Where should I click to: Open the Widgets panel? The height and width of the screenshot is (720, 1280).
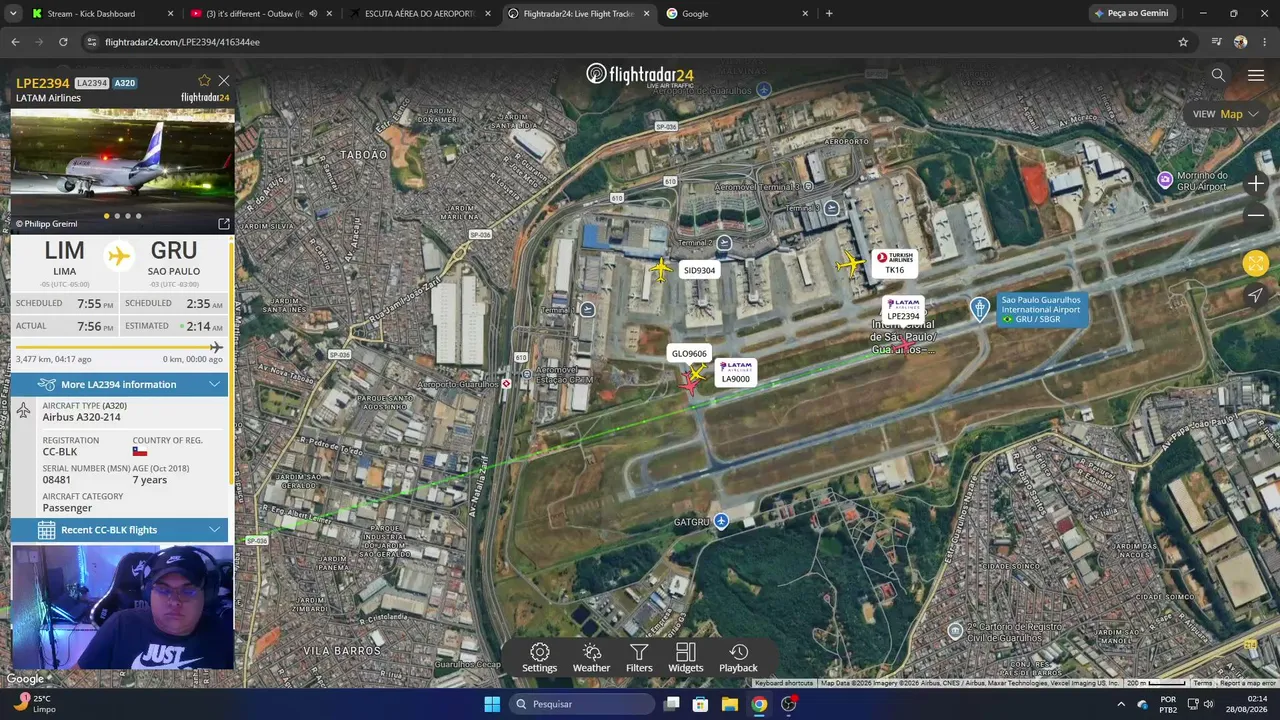686,658
